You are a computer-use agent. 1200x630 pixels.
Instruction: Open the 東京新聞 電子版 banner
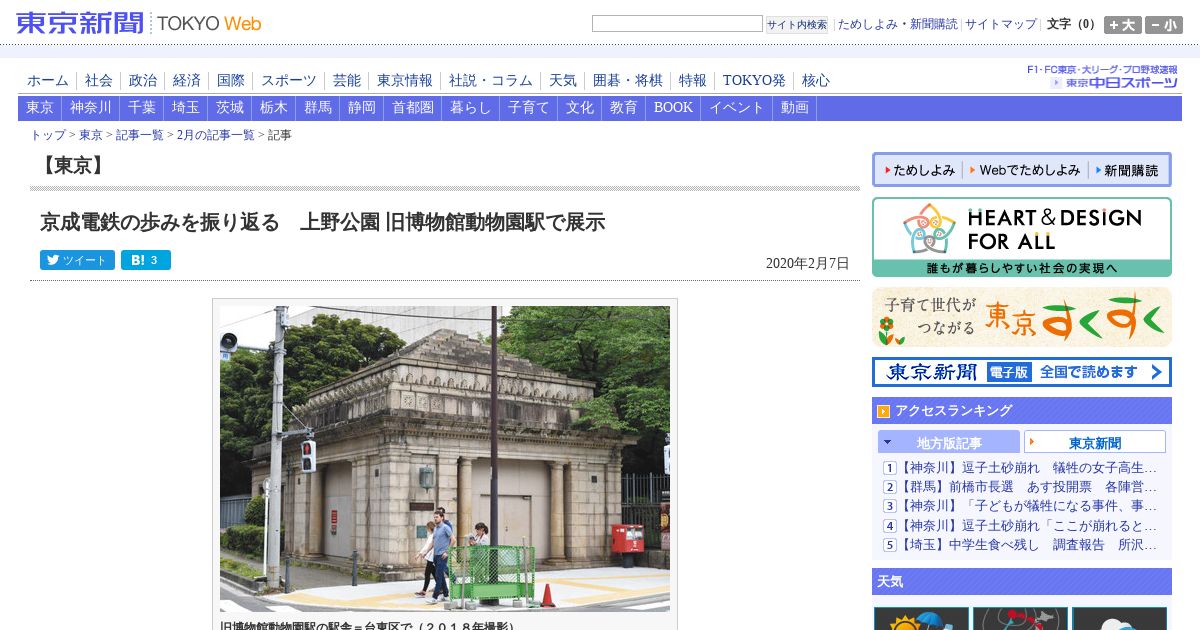point(1022,372)
